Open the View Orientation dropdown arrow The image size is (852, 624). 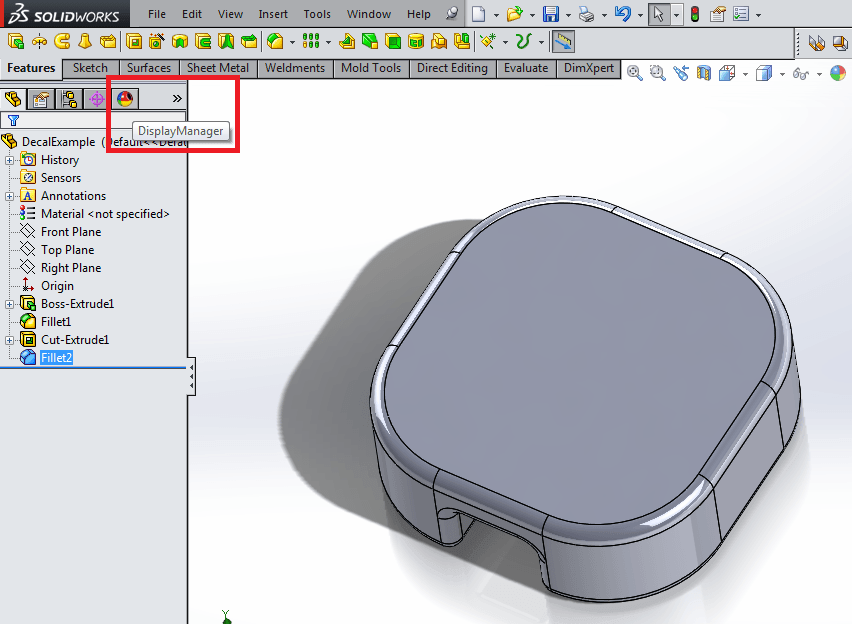click(x=745, y=72)
